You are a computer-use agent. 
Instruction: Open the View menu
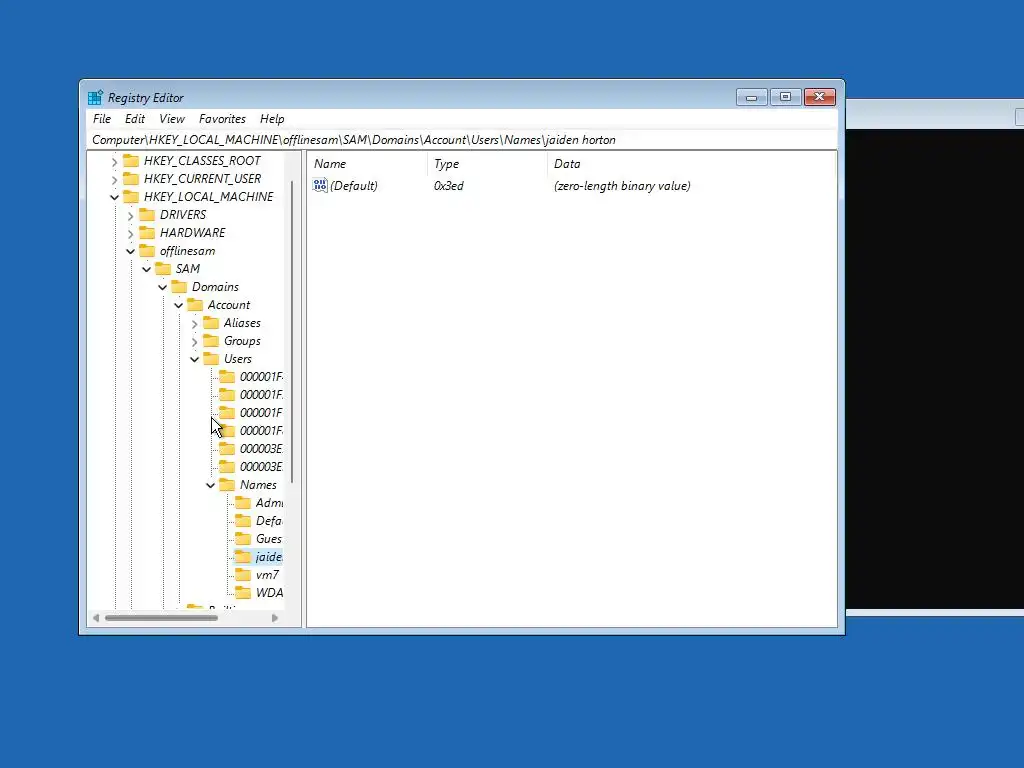[172, 119]
